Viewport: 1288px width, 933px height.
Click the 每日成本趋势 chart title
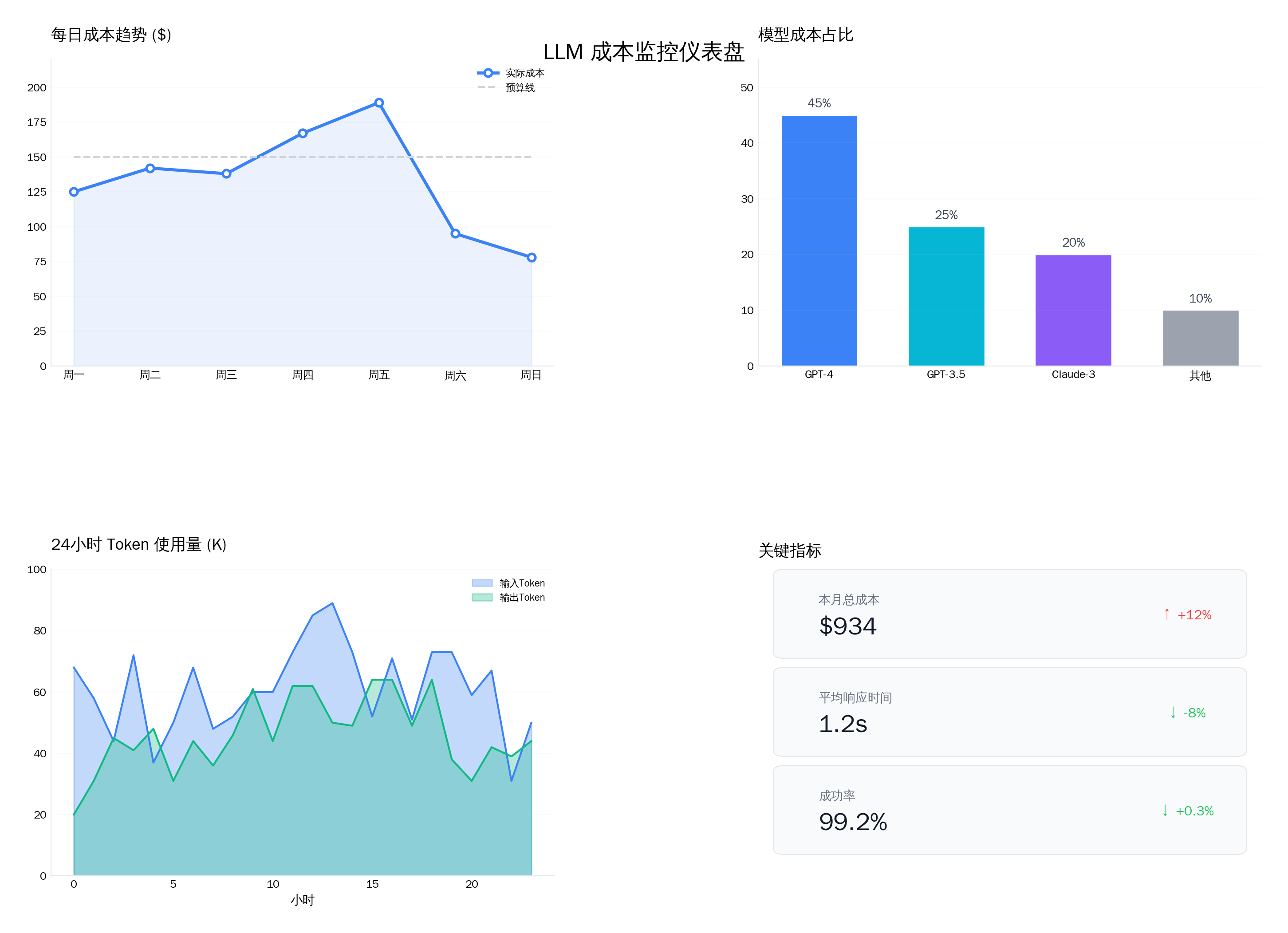click(x=111, y=35)
